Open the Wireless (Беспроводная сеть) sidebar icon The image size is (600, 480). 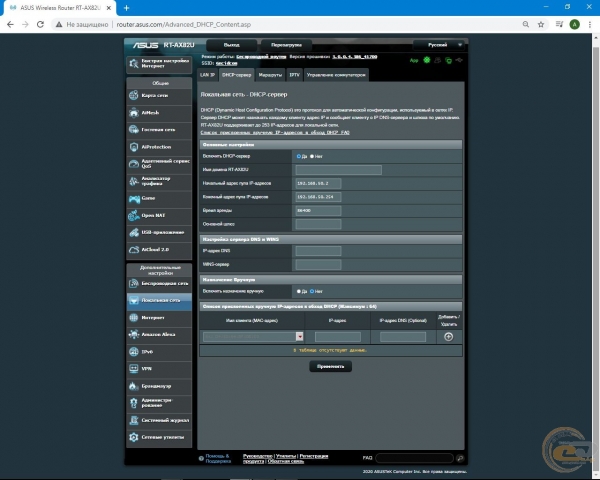134,284
